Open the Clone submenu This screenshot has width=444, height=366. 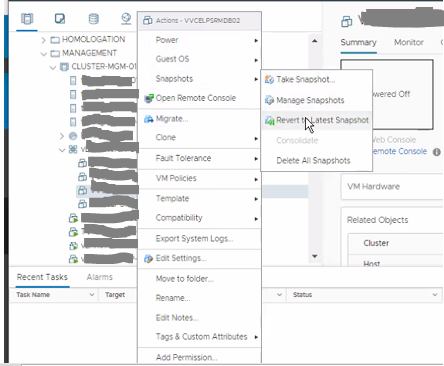(199, 138)
